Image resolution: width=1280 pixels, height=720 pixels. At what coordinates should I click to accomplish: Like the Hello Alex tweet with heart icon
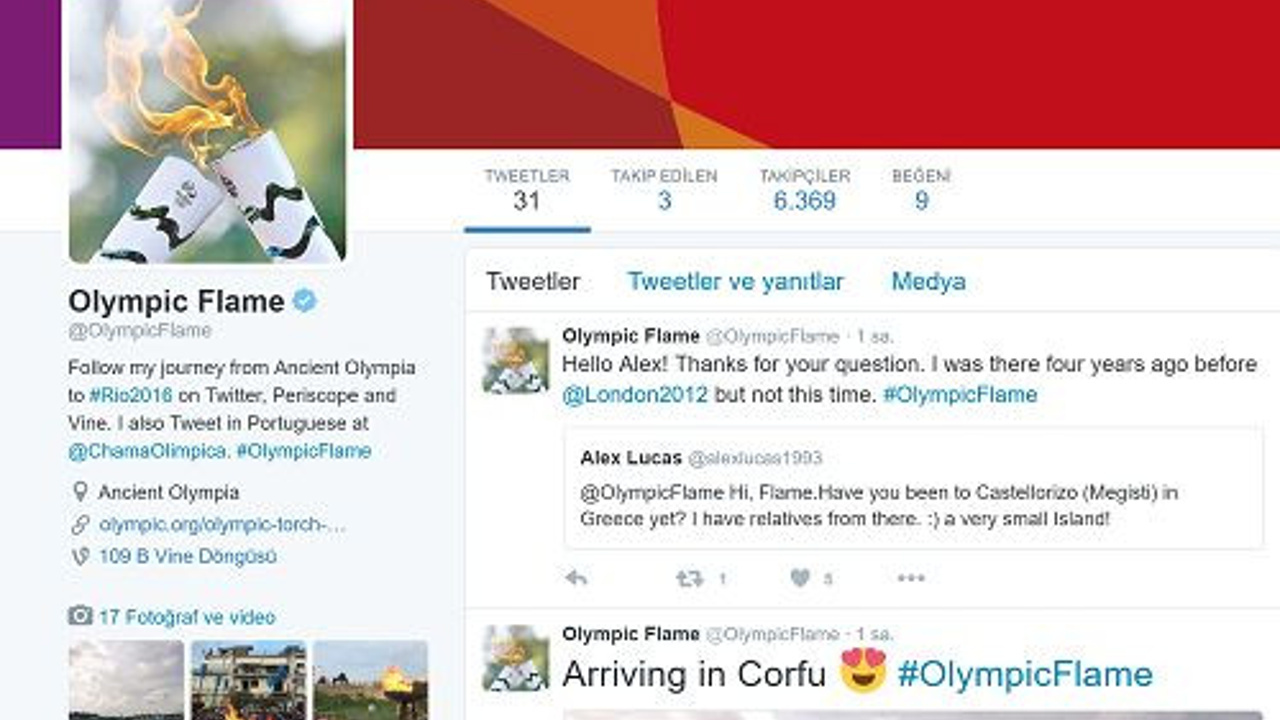800,578
